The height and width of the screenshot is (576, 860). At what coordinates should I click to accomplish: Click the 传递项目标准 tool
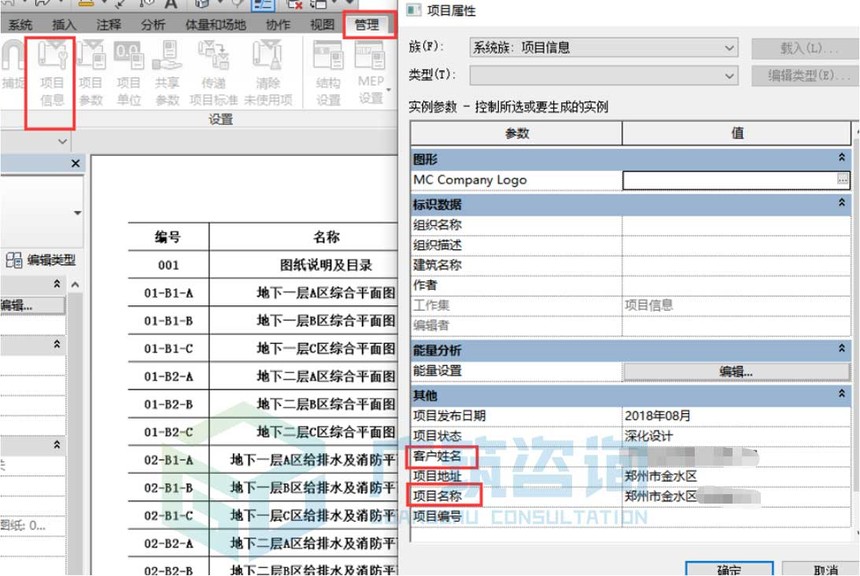point(213,74)
